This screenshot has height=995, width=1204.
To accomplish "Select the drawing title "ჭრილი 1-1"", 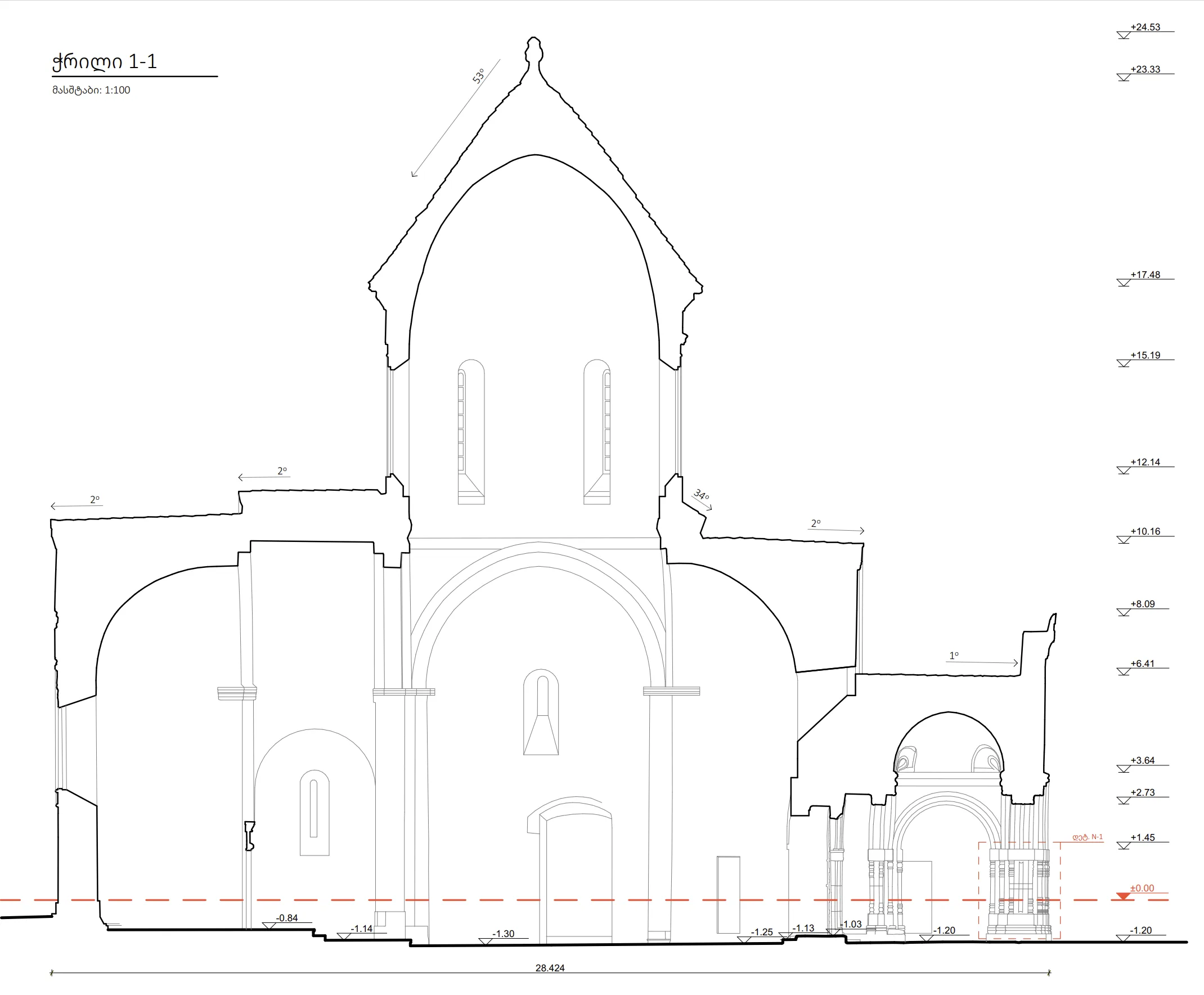I will tap(104, 62).
